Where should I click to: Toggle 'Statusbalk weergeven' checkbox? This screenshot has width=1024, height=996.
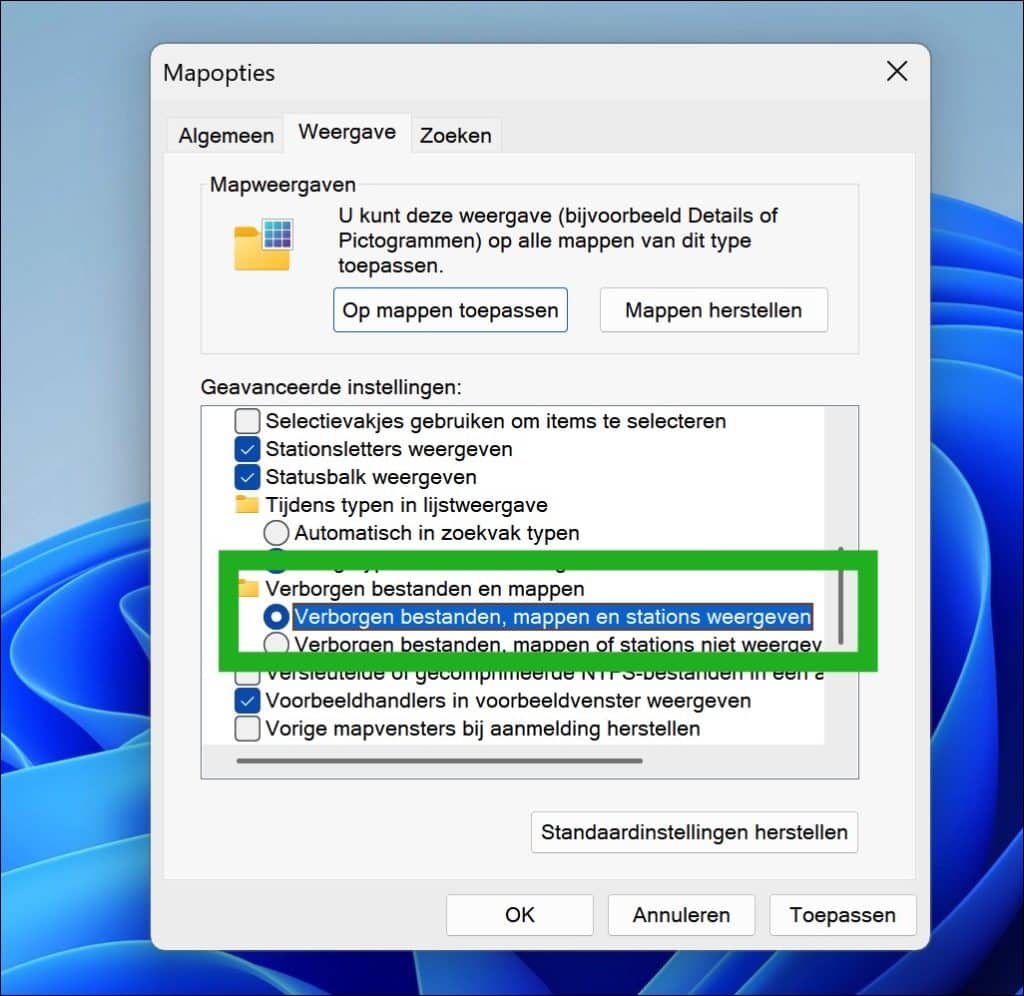(248, 477)
